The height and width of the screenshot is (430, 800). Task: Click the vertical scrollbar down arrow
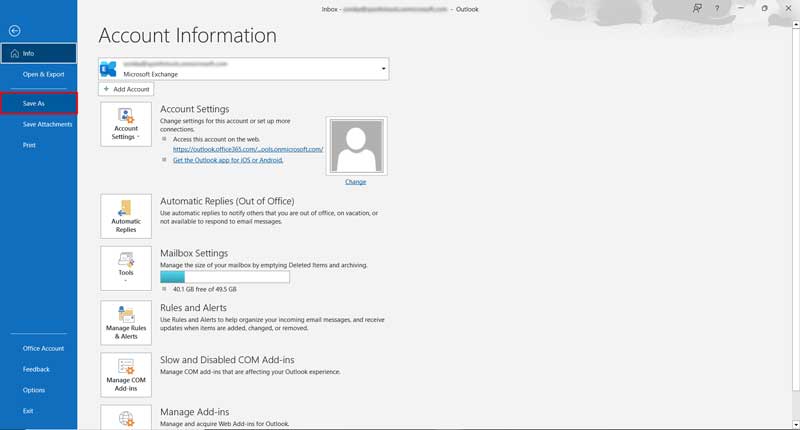pyautogui.click(x=795, y=424)
